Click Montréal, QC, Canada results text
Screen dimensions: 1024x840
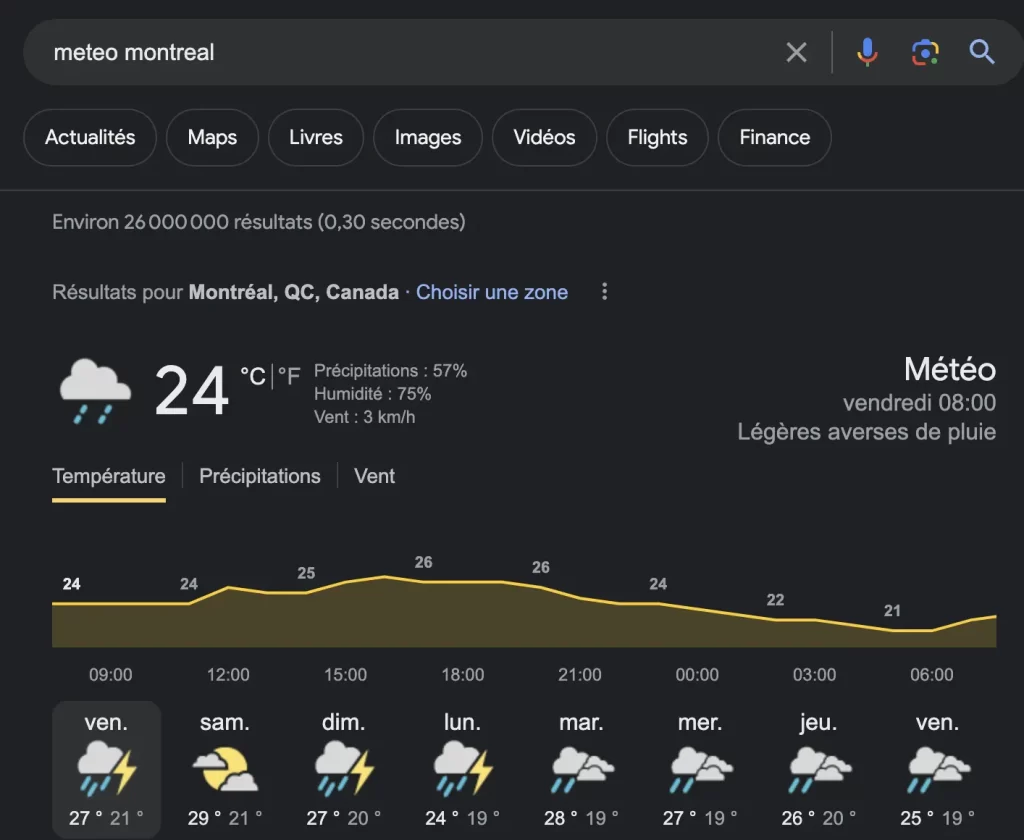tap(293, 292)
